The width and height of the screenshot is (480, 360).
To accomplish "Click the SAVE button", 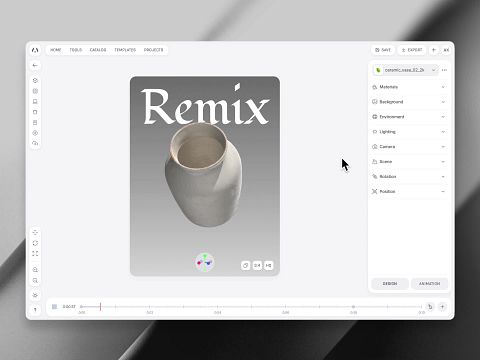I will click(x=383, y=50).
